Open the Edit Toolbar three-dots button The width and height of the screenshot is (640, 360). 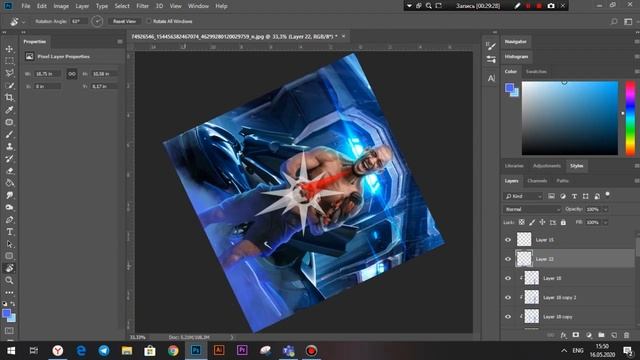(9, 293)
